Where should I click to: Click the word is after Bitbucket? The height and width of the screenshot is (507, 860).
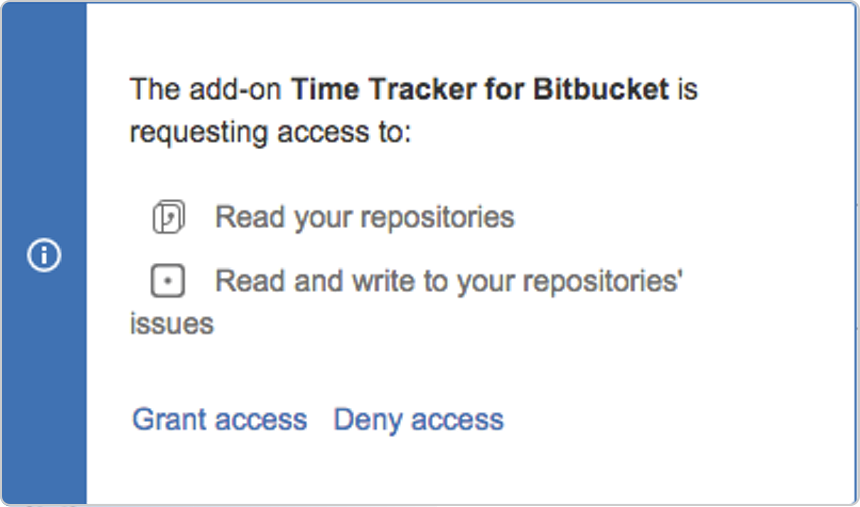(x=688, y=89)
